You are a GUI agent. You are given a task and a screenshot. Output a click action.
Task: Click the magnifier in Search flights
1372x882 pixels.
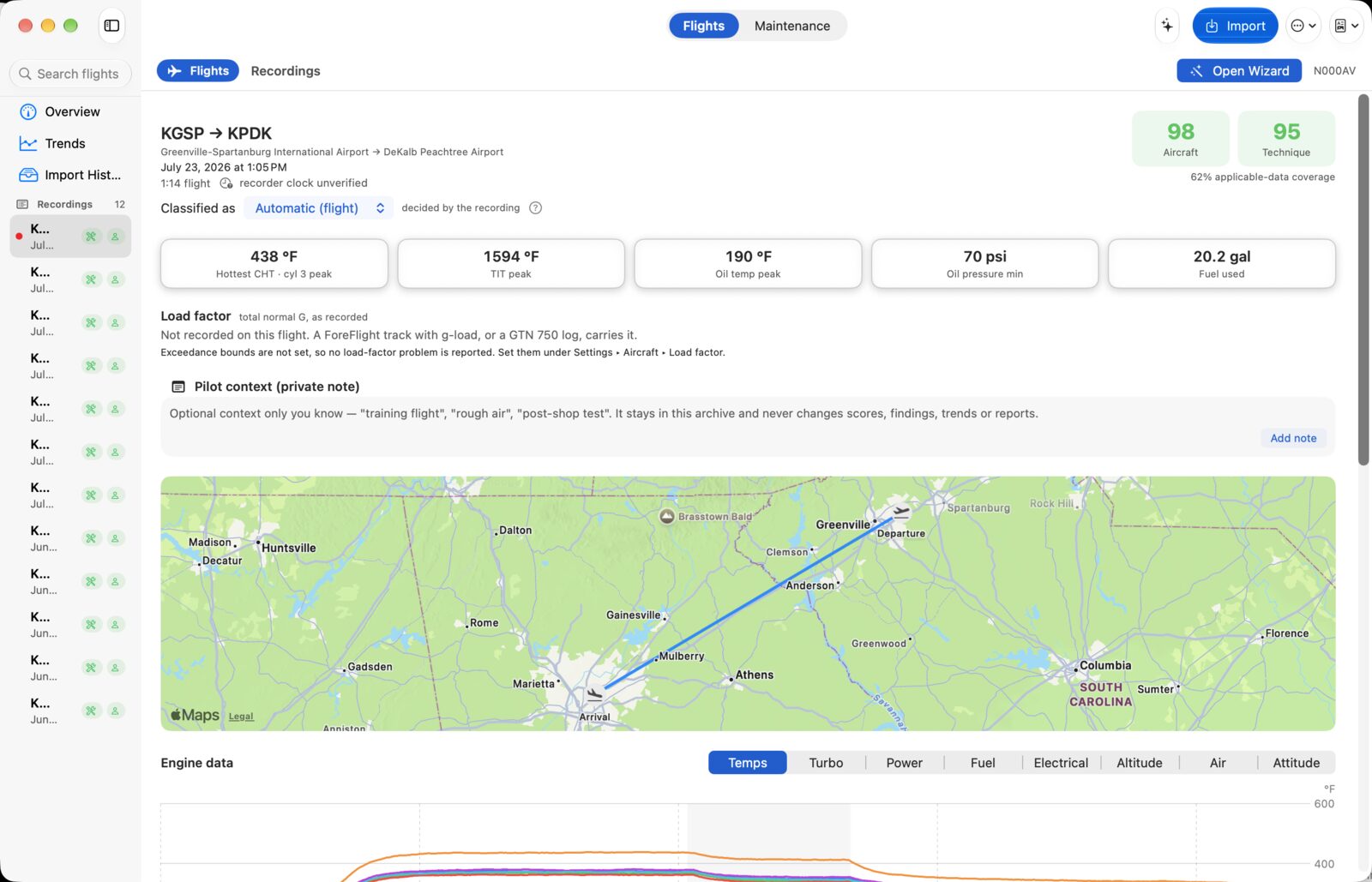25,74
